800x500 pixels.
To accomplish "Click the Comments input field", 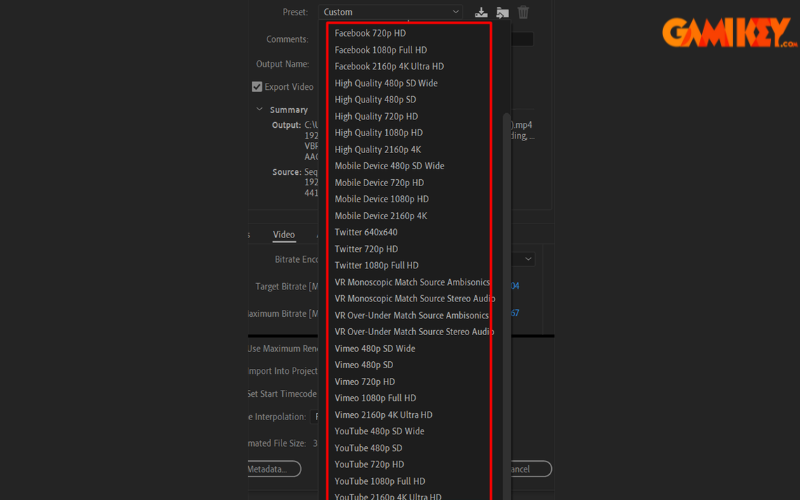I will (515, 39).
